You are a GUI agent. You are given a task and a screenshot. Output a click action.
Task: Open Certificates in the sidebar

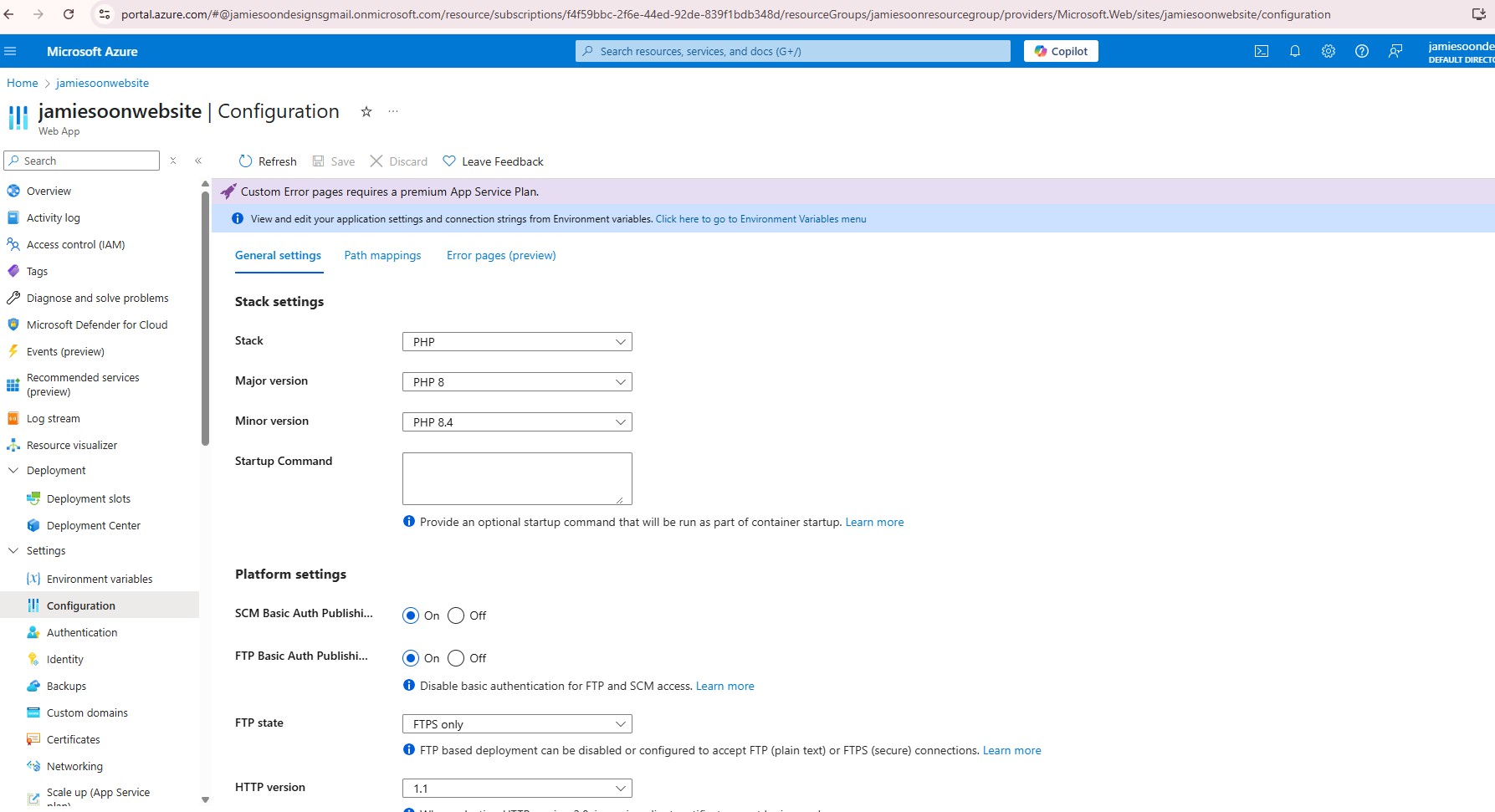74,739
